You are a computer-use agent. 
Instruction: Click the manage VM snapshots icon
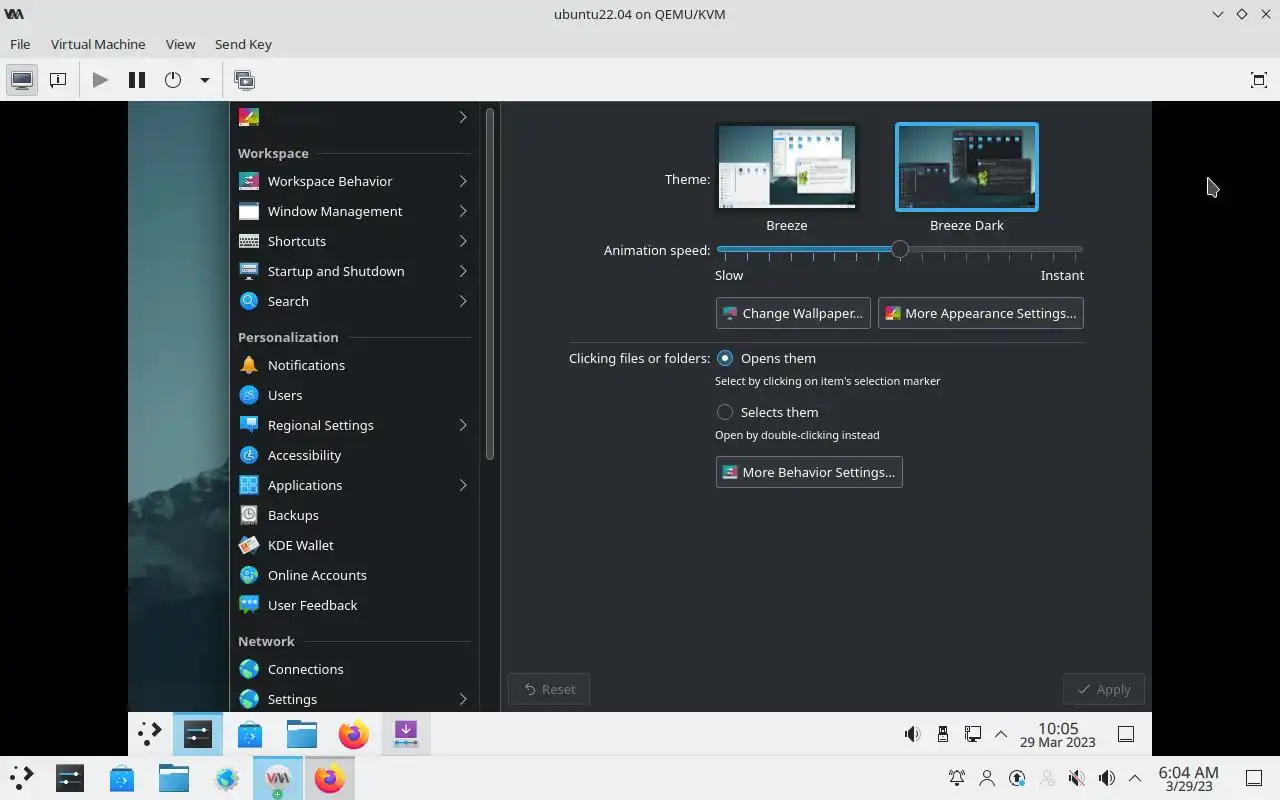[244, 80]
